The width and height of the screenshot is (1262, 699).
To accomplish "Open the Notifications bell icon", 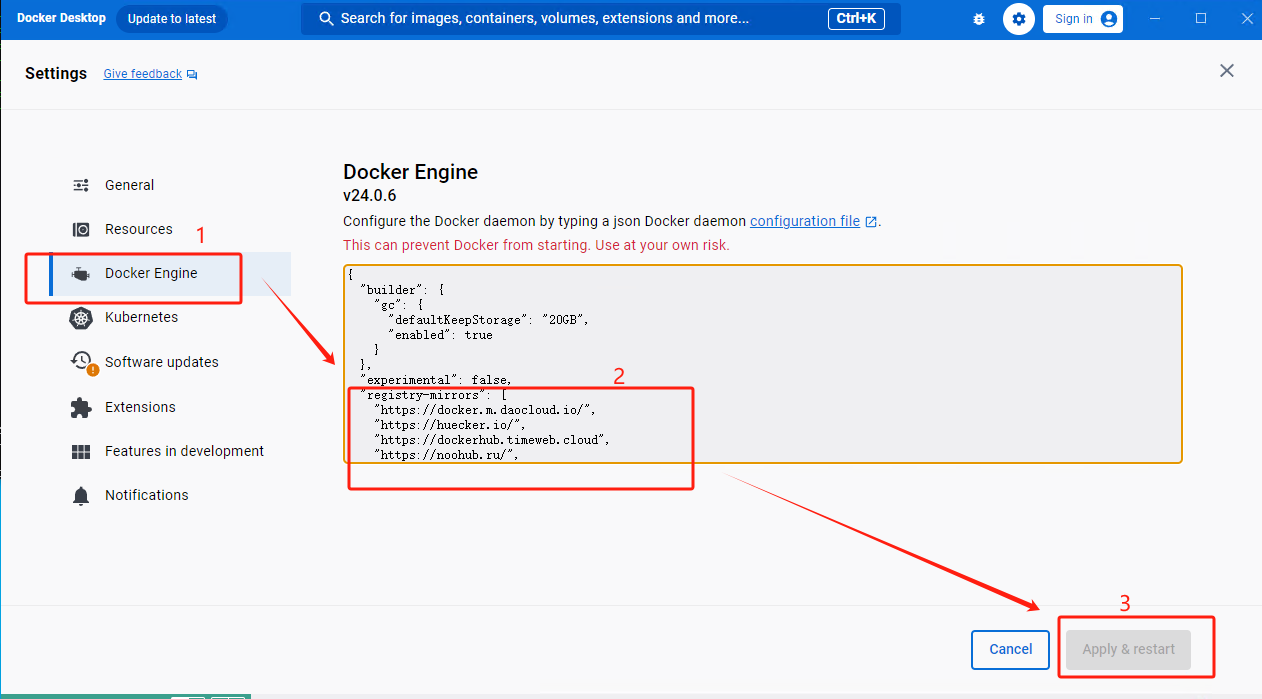I will [80, 495].
